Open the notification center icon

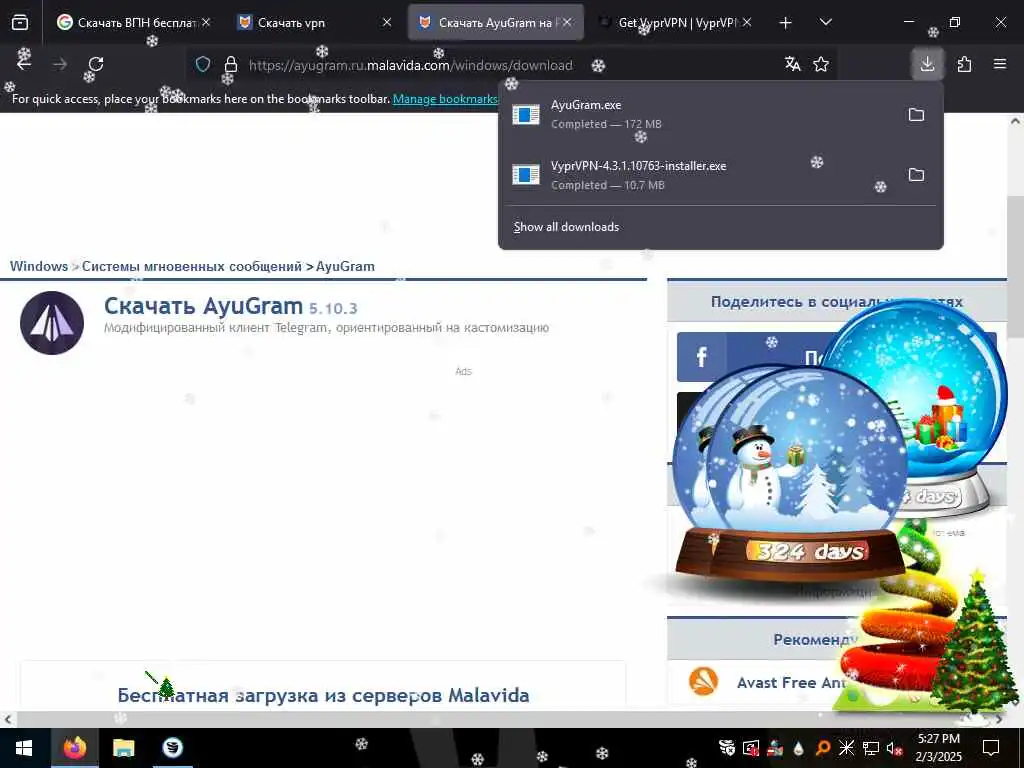tap(991, 748)
